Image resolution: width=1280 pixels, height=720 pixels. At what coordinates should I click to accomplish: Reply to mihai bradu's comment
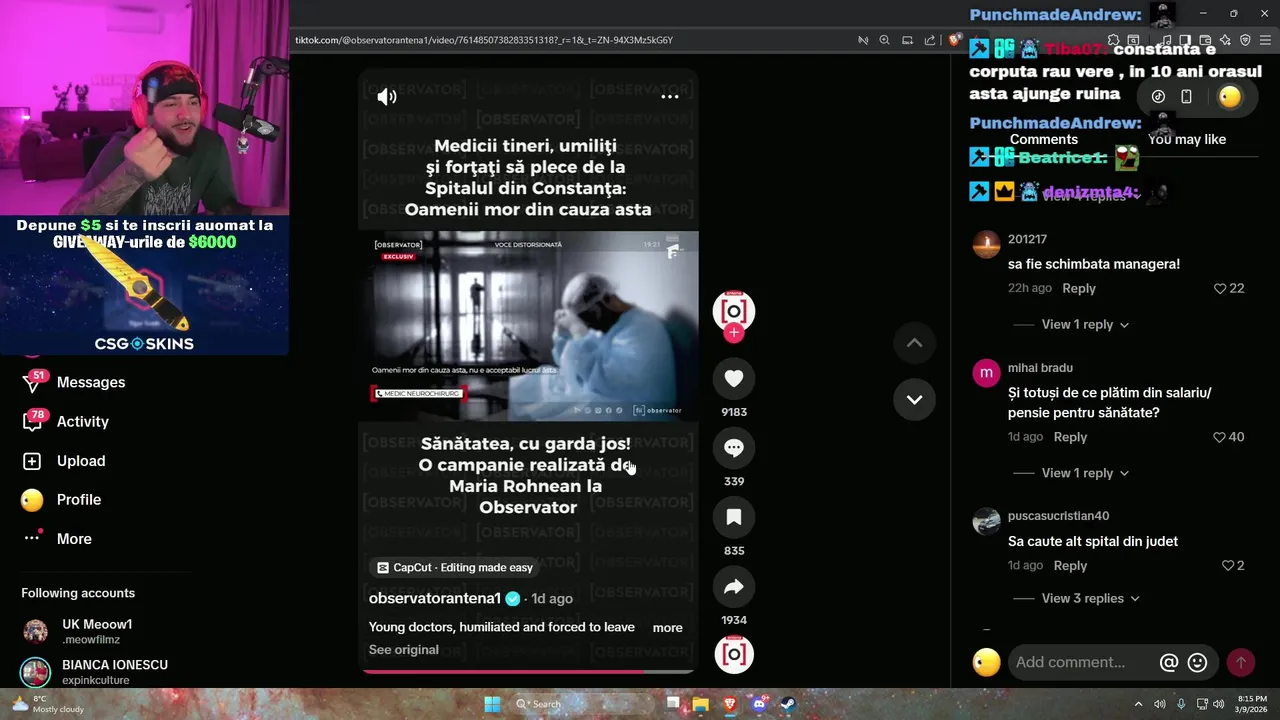(x=1070, y=437)
